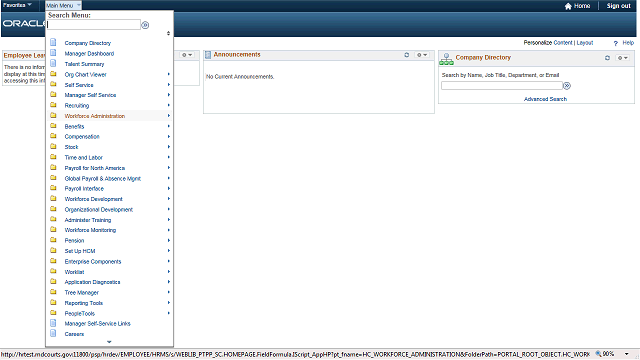This screenshot has height=360, width=640.
Task: Click the Home link text
Action: (x=582, y=6)
